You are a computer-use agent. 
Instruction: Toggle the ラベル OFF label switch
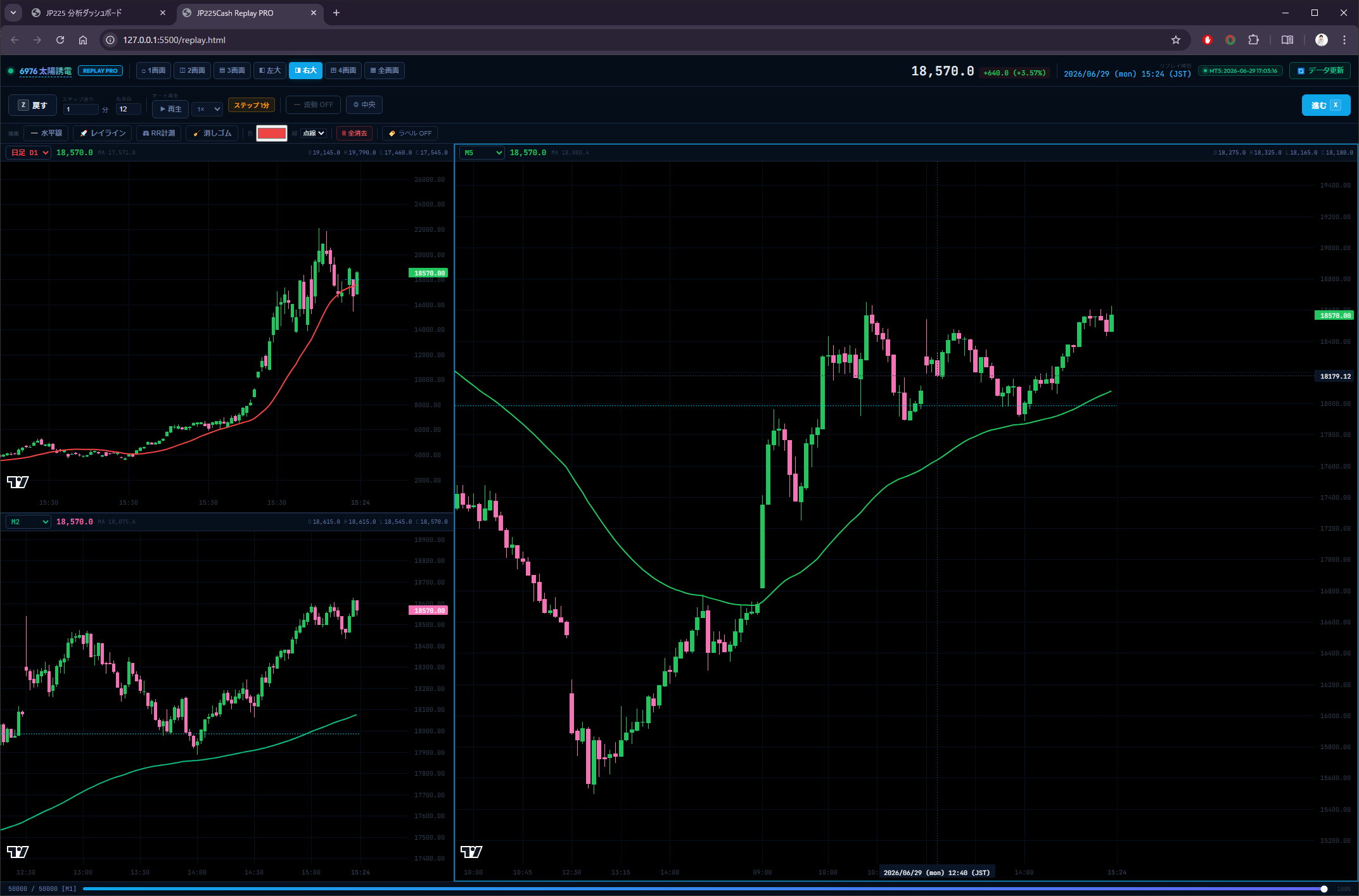point(411,133)
